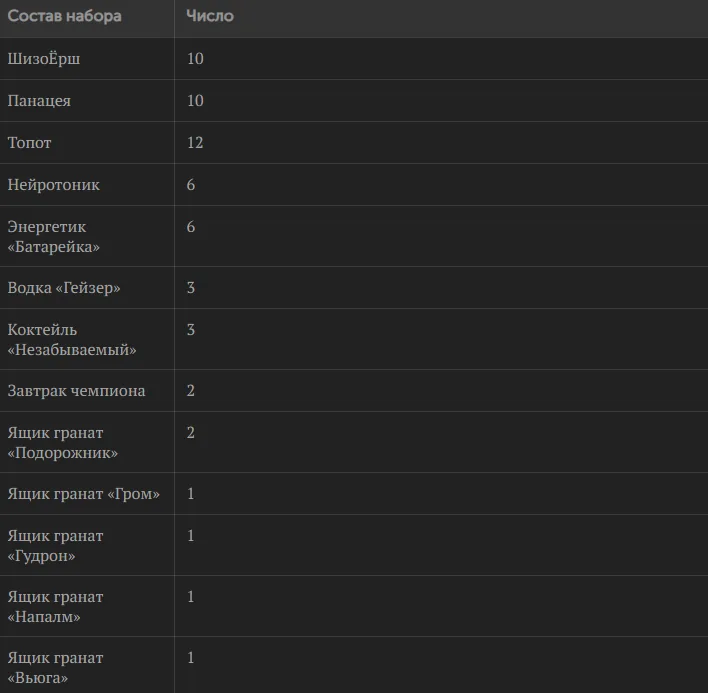Click the quantity 10 beside ШизоЁрш
Screen dimensions: 708x693
coord(195,59)
